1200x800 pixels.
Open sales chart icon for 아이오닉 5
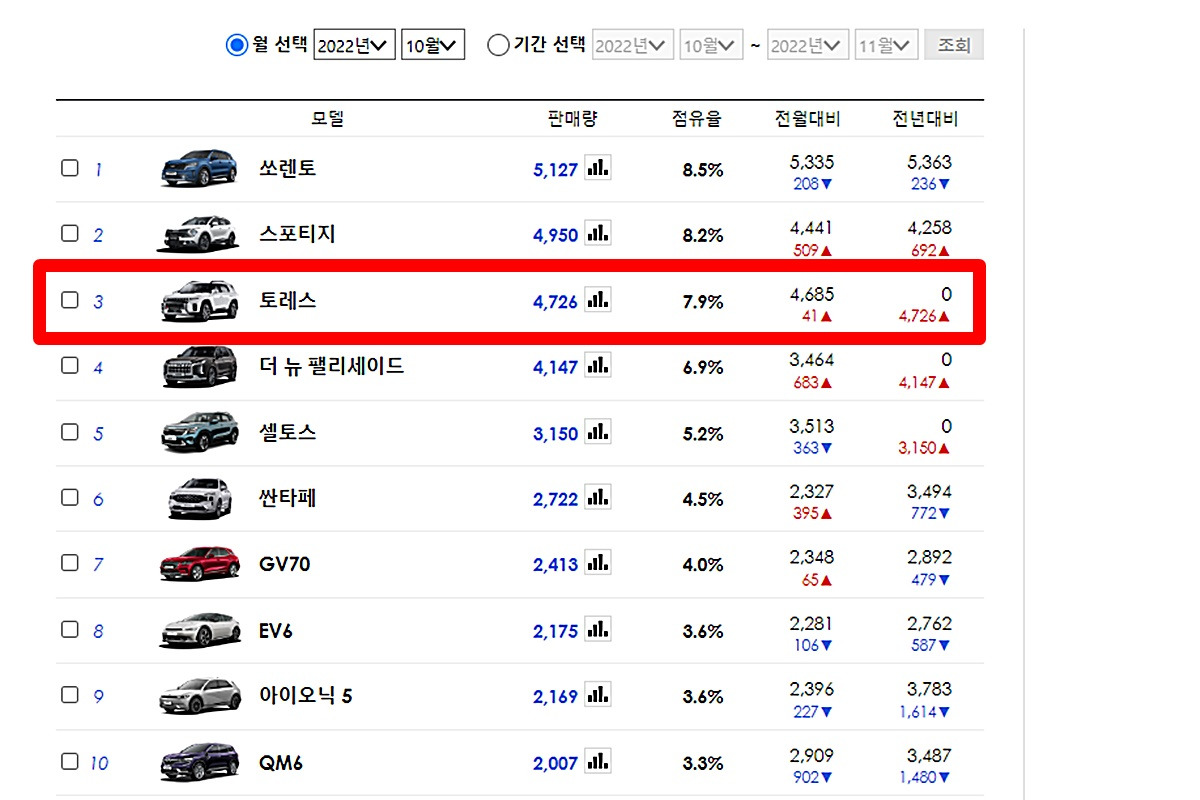click(597, 695)
